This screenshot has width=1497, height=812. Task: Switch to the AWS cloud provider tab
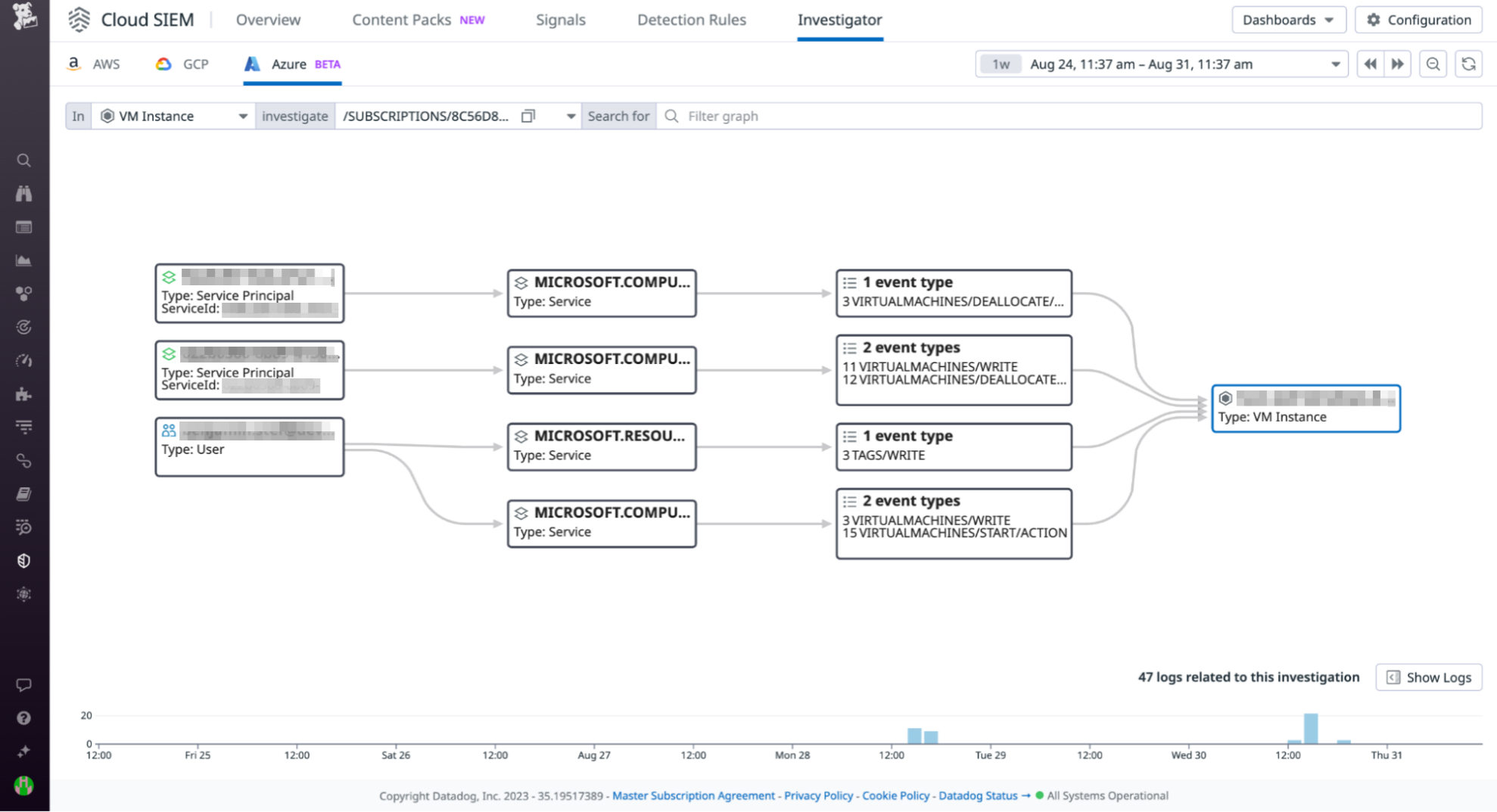93,64
